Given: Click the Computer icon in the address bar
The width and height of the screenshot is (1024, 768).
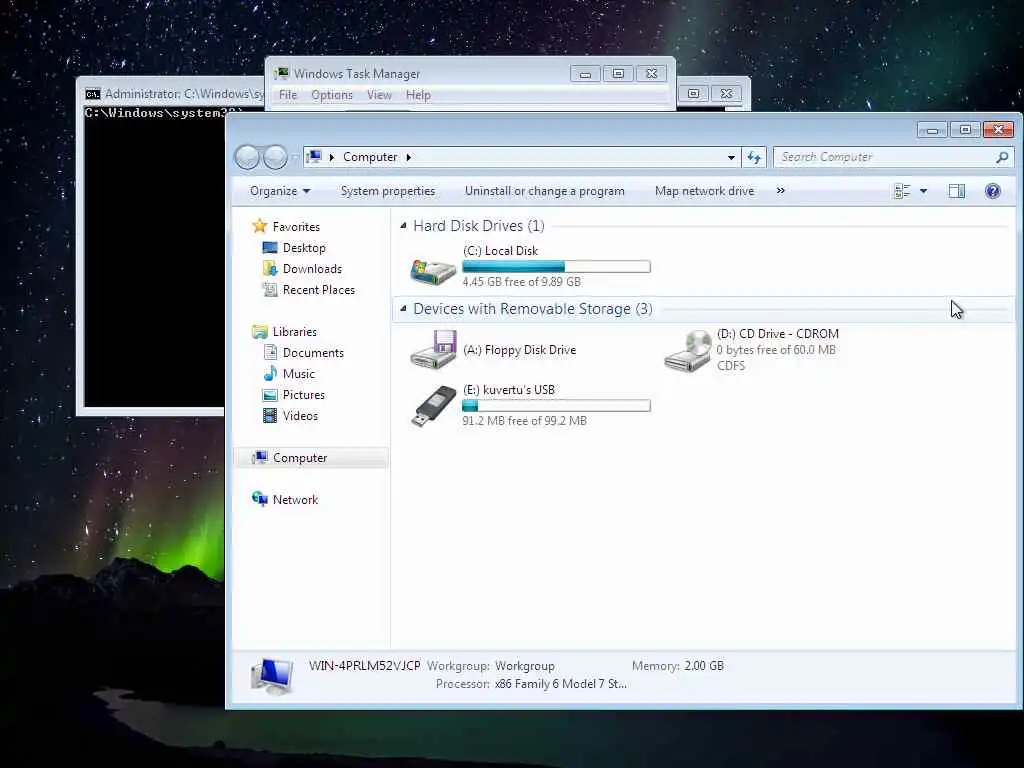Looking at the screenshot, I should click(314, 157).
